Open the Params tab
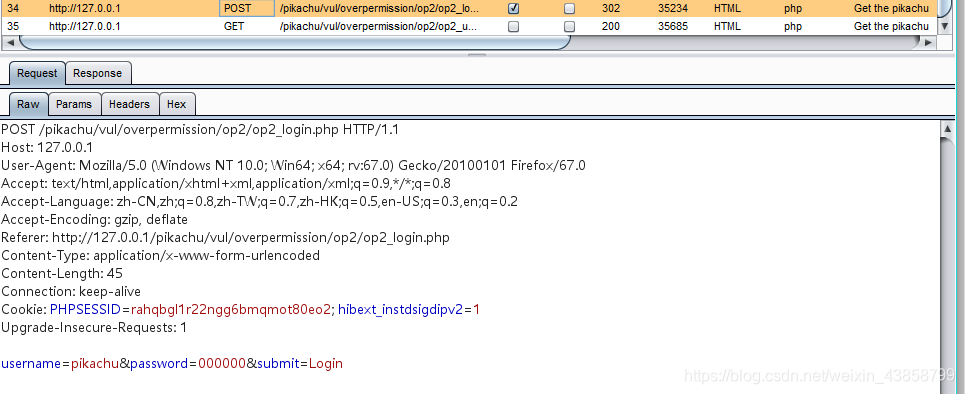Screen dimensions: 965x394 click(74, 104)
